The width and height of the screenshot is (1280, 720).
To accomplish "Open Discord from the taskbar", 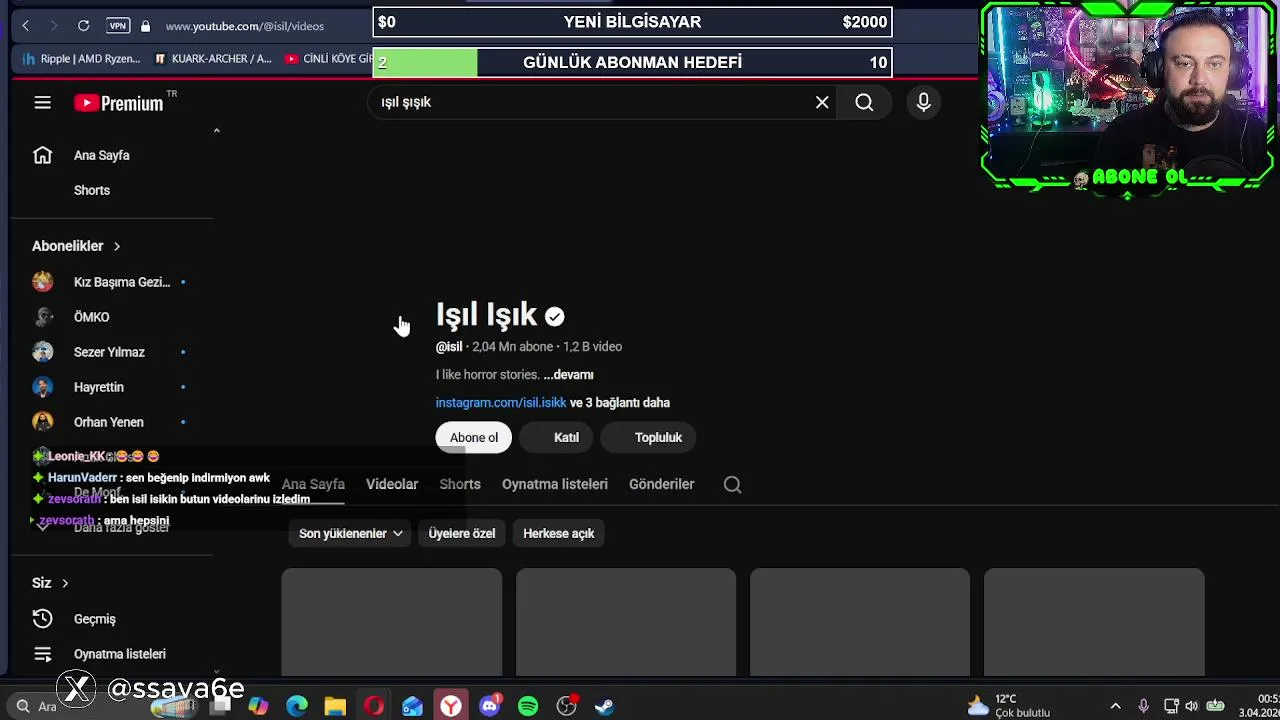I will click(489, 706).
